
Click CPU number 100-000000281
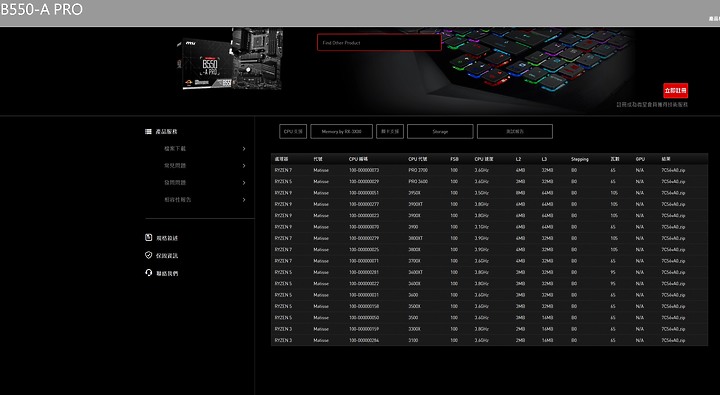coord(364,272)
